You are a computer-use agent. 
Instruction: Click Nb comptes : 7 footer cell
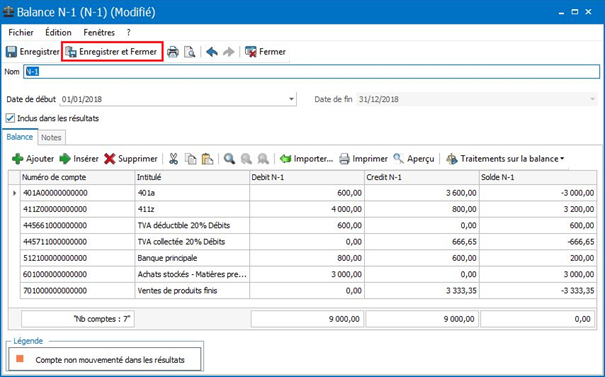tap(78, 319)
